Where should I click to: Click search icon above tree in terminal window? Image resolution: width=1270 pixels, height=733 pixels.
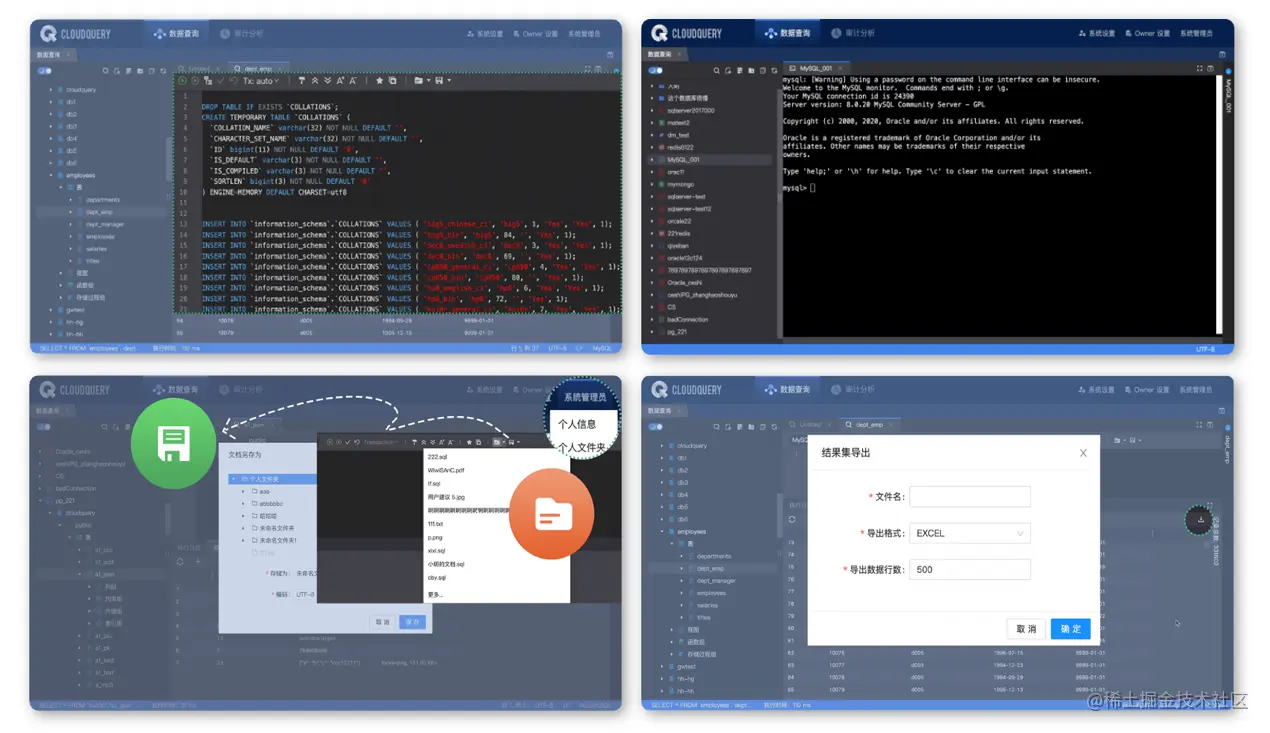(717, 71)
